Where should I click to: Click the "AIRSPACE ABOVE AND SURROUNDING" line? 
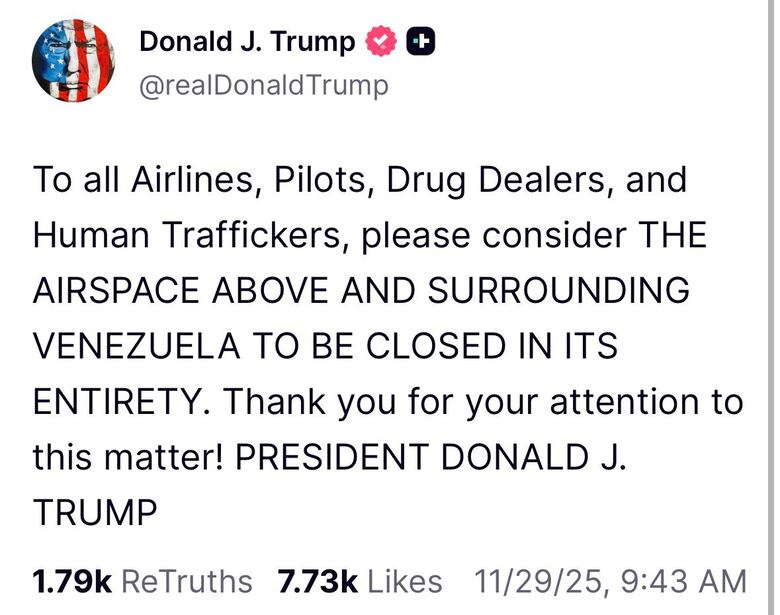click(362, 292)
